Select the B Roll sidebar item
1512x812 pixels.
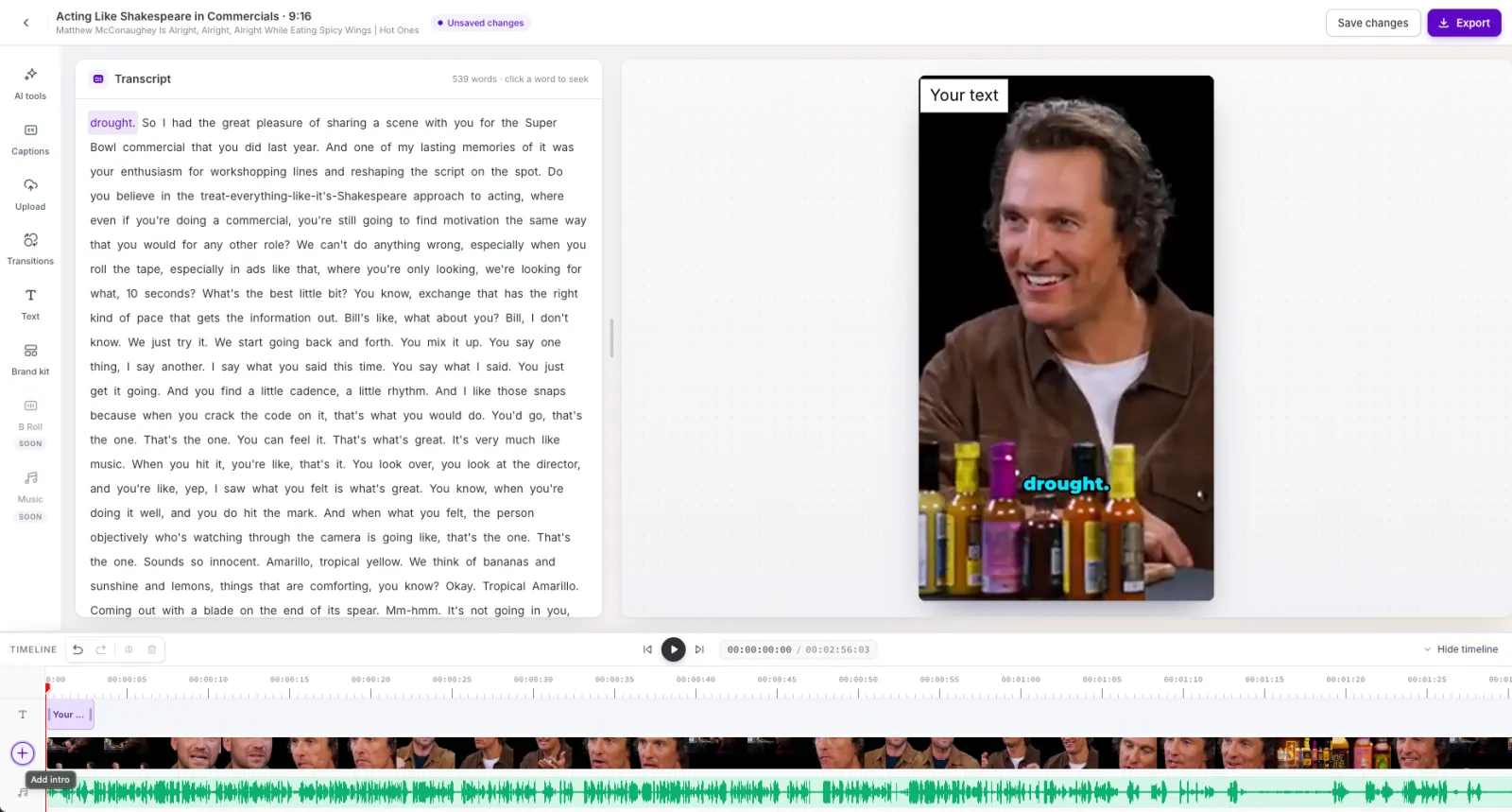[x=30, y=422]
